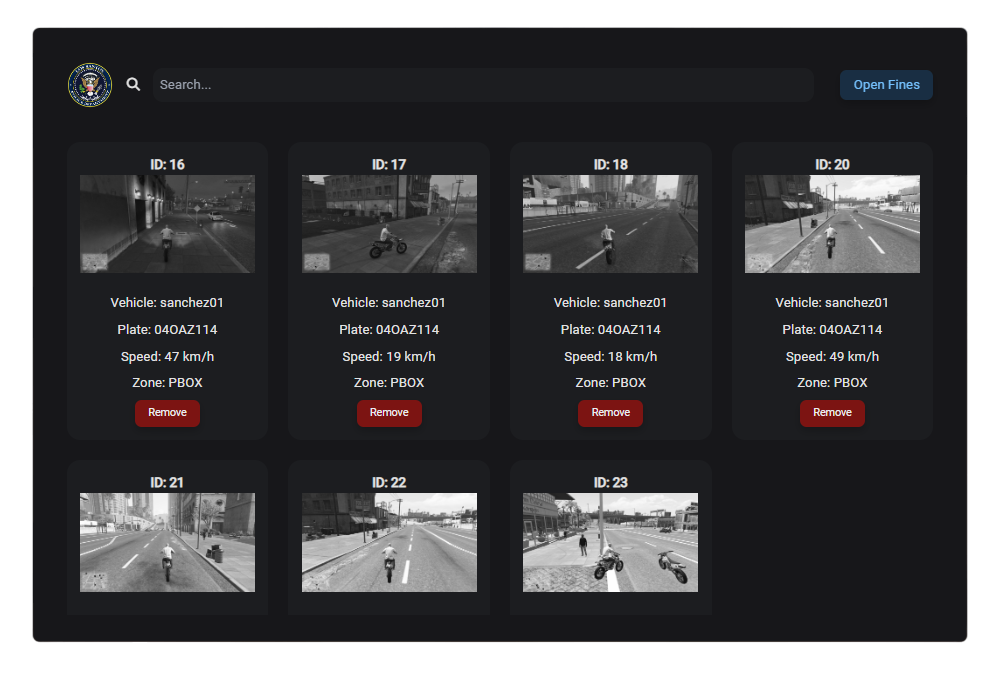Select the ID: 16 card heading
This screenshot has height=678, width=1000.
[167, 164]
